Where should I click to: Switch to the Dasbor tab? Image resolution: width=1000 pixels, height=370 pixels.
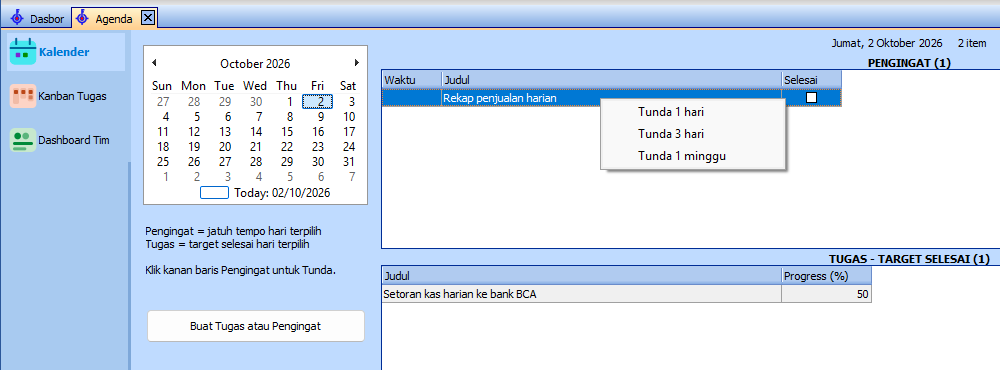pyautogui.click(x=38, y=18)
